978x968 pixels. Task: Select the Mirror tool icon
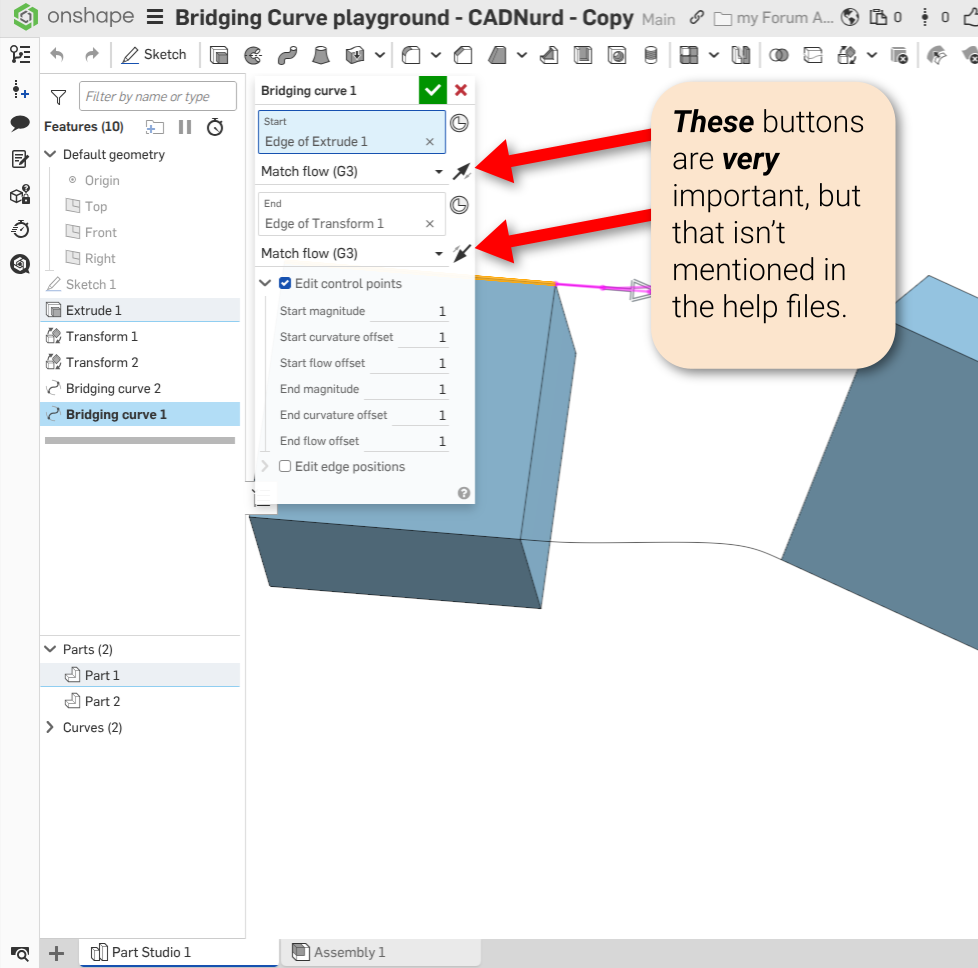[740, 56]
